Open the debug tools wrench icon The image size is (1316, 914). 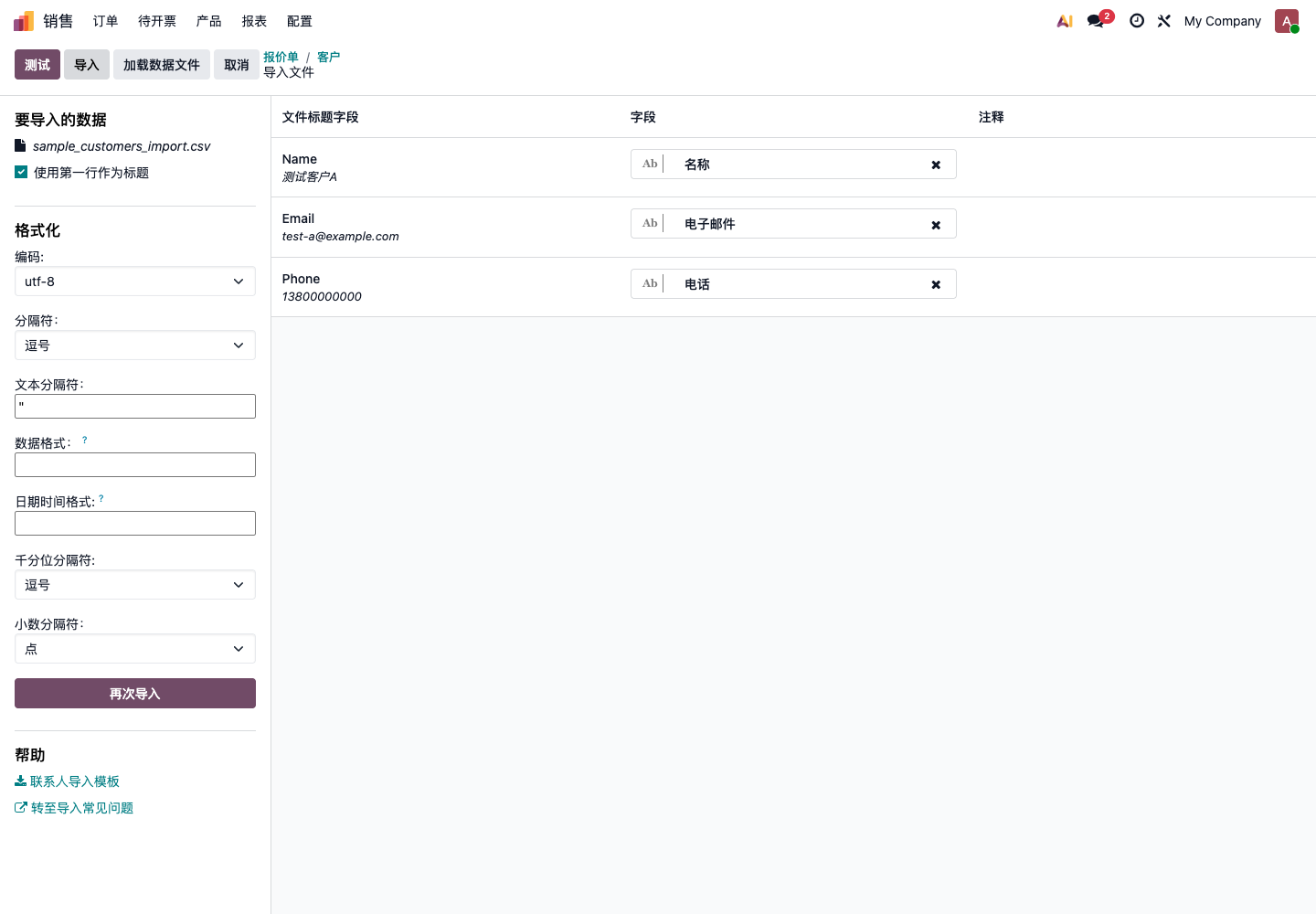[1164, 21]
